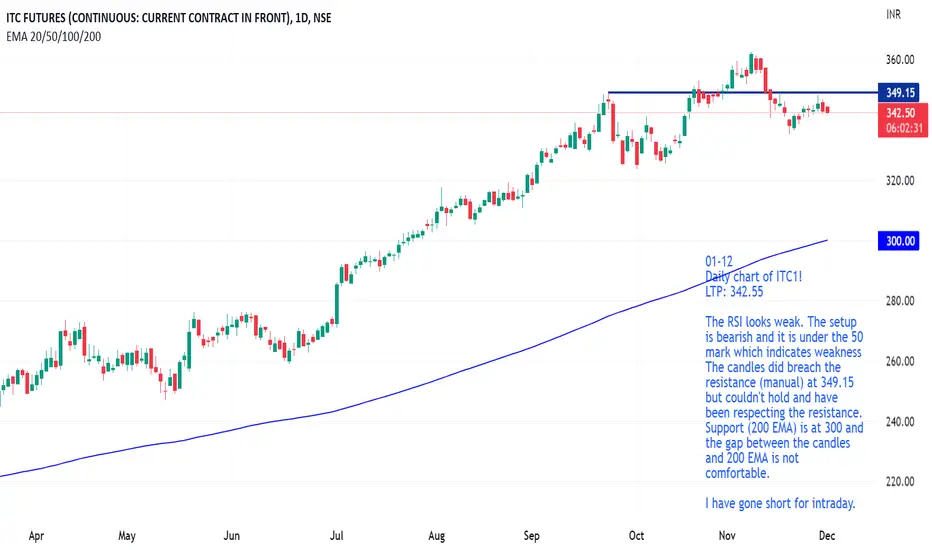This screenshot has width=932, height=550.
Task: Click the 220.00 price axis tick
Action: (x=900, y=482)
